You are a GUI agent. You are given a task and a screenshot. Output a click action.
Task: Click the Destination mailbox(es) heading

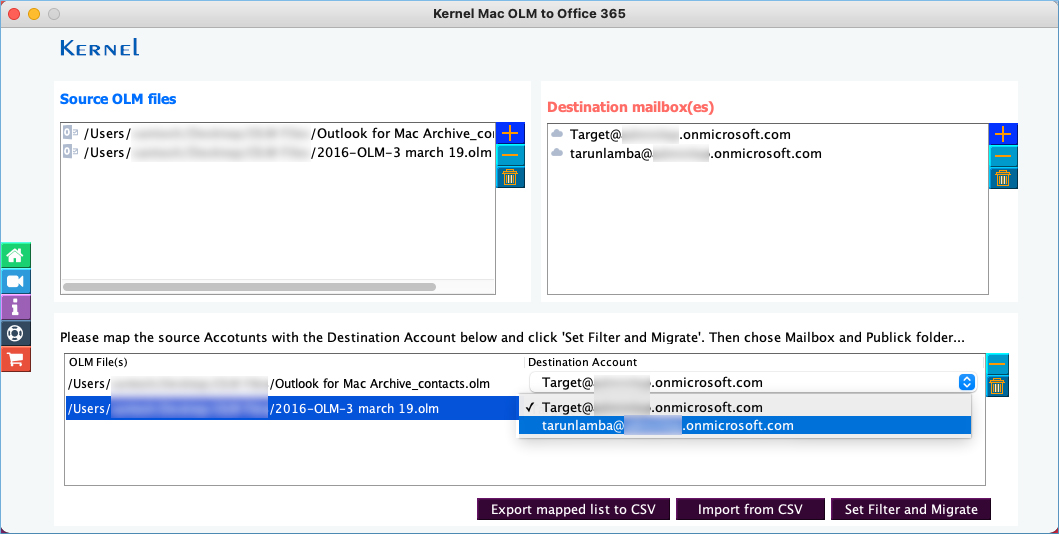630,107
